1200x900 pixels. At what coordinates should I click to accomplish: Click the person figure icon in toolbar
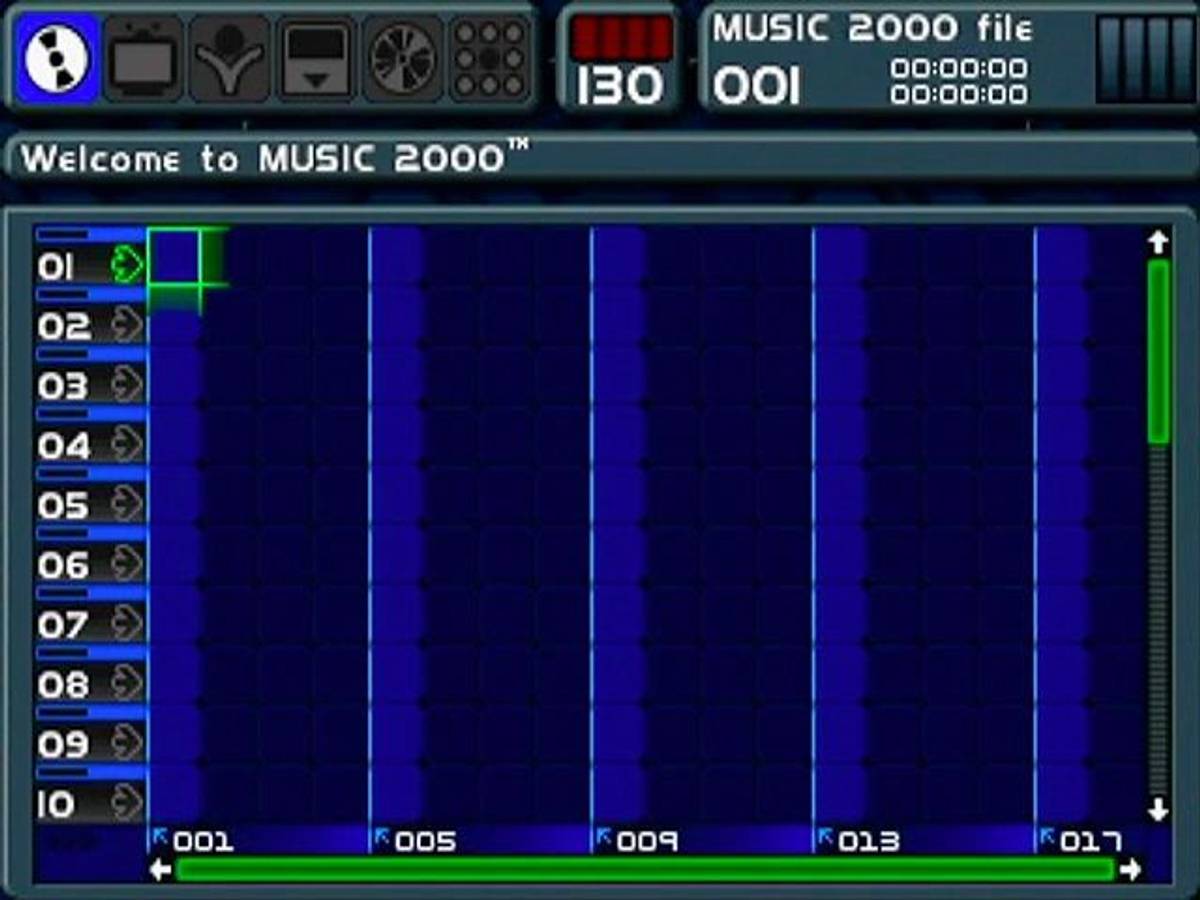[230, 58]
